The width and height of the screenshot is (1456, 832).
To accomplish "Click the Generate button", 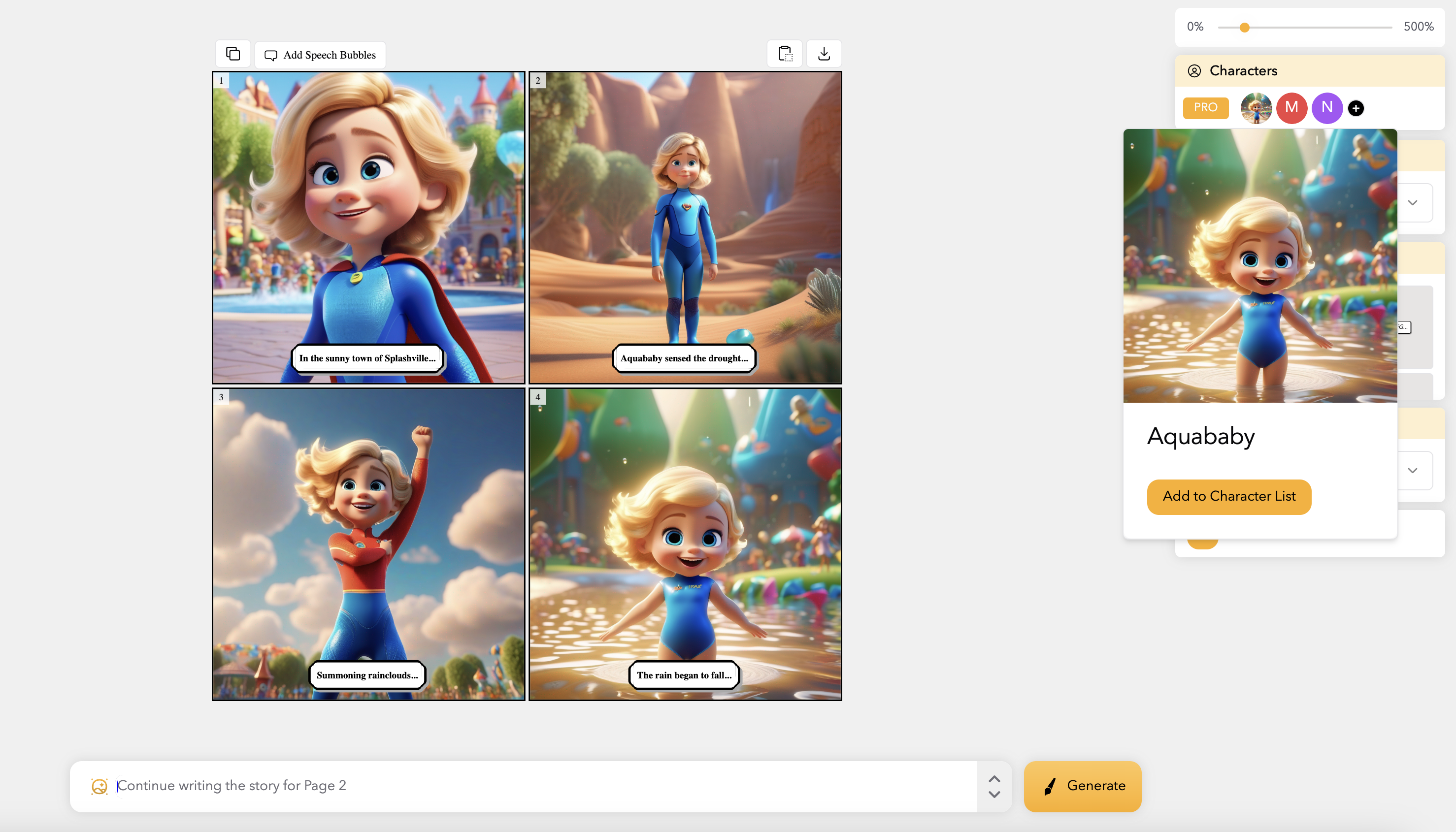I will [1082, 786].
